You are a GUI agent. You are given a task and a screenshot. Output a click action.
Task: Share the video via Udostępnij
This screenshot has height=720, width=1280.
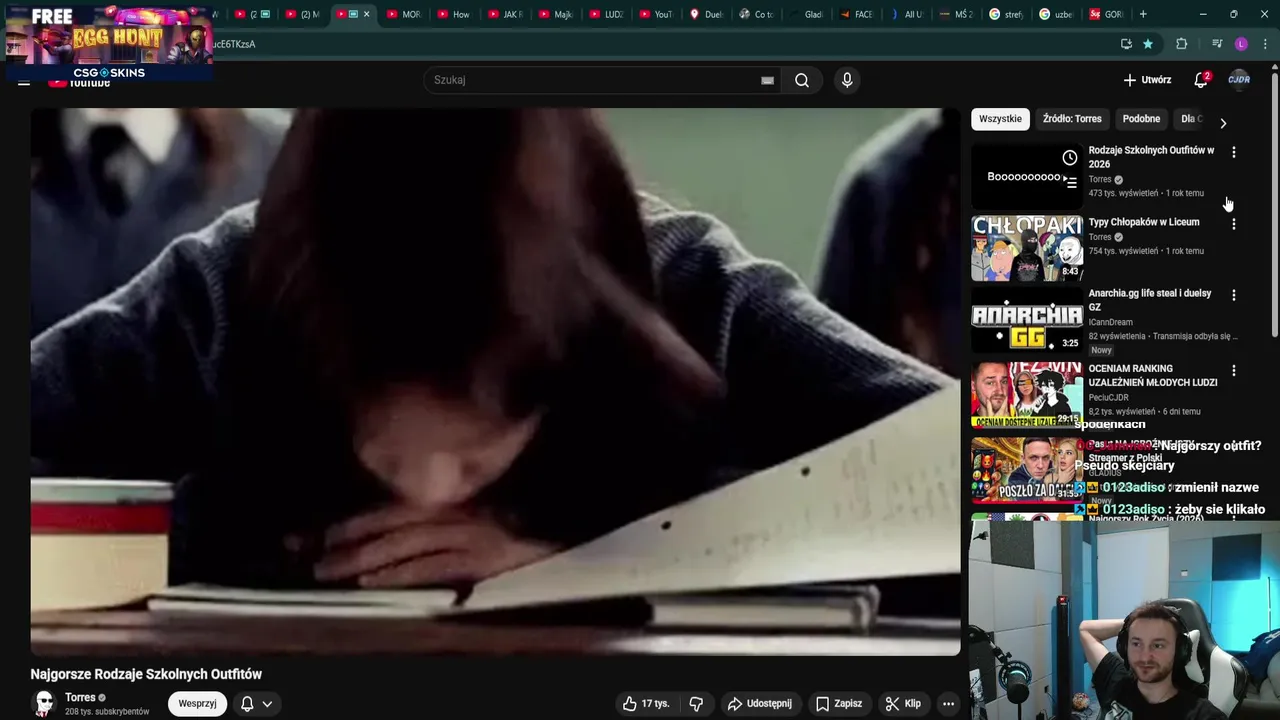click(759, 704)
